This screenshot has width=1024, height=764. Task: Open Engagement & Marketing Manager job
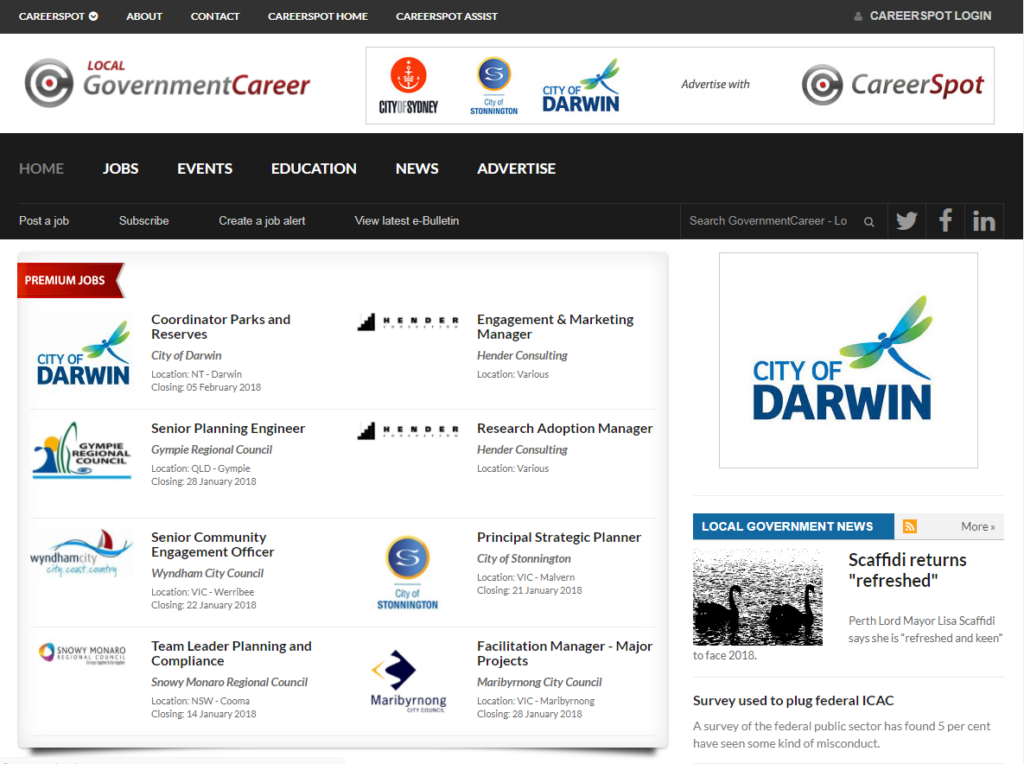pyautogui.click(x=555, y=326)
